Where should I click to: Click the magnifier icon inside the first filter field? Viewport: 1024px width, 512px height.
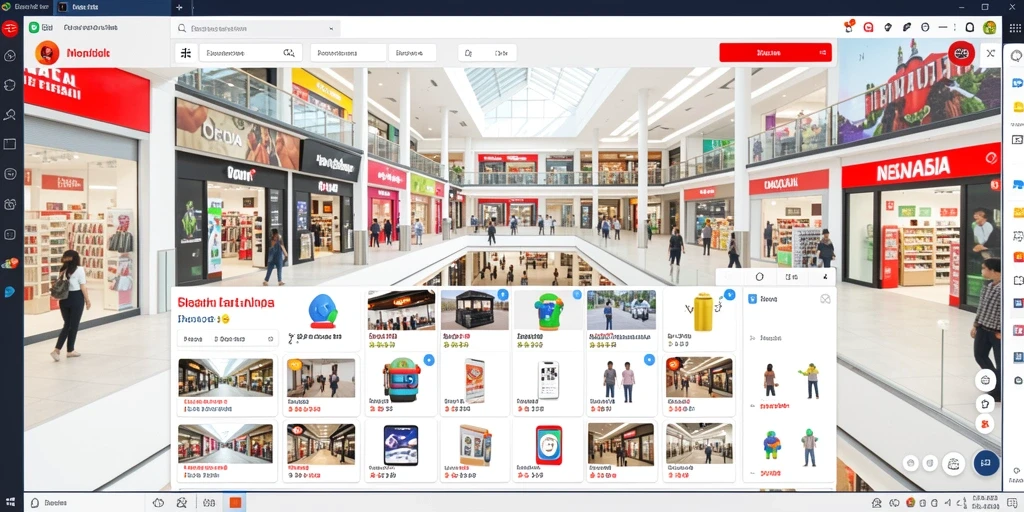(288, 53)
